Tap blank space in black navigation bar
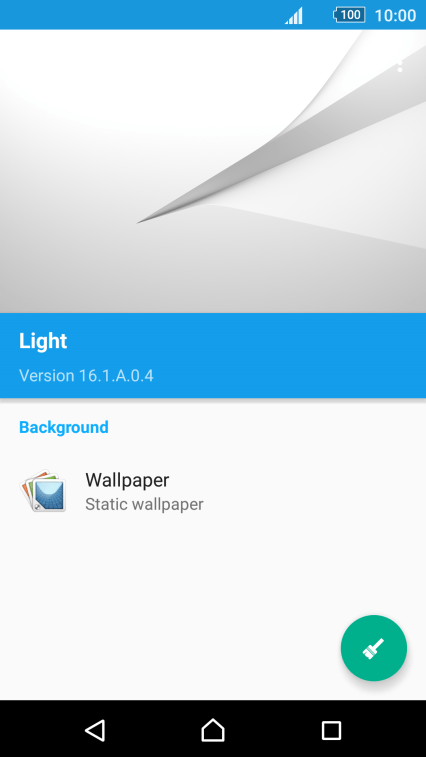 click(x=272, y=729)
